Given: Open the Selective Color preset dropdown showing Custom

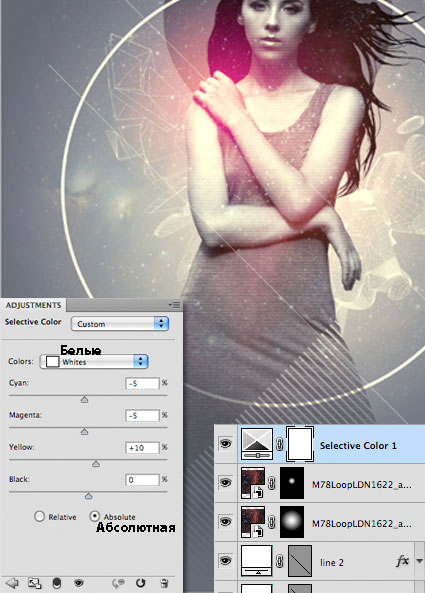Looking at the screenshot, I should [x=120, y=324].
